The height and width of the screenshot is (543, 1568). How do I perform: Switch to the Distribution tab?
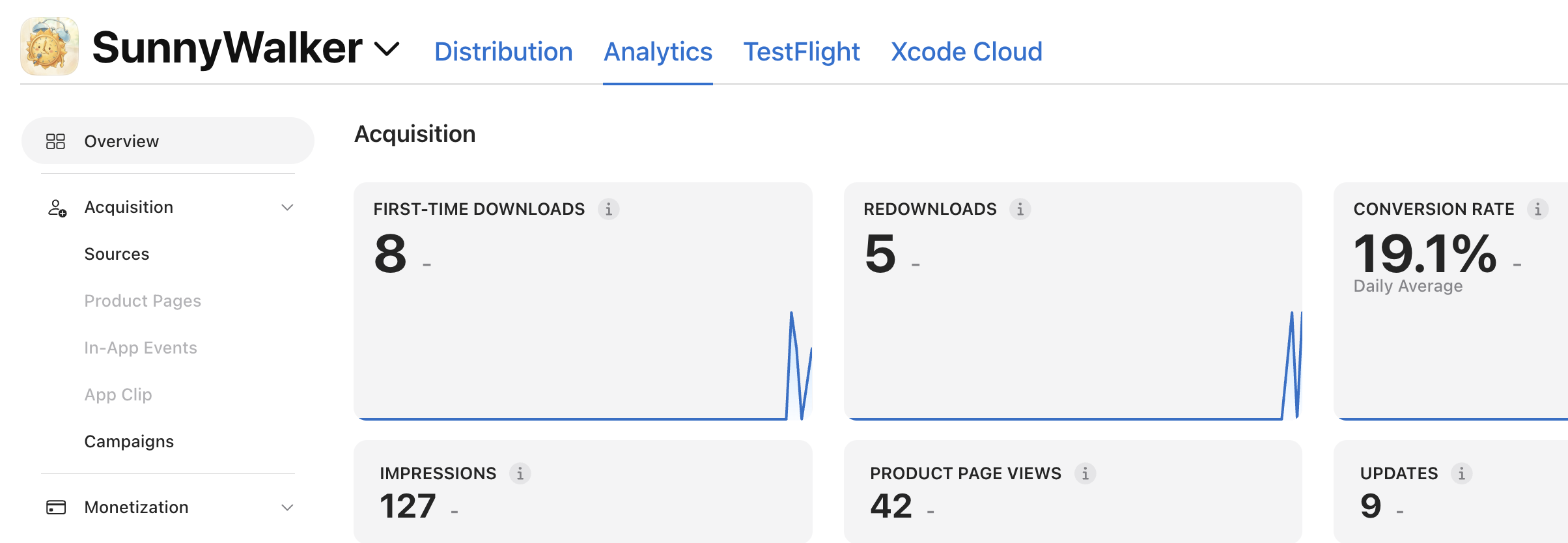pyautogui.click(x=503, y=51)
